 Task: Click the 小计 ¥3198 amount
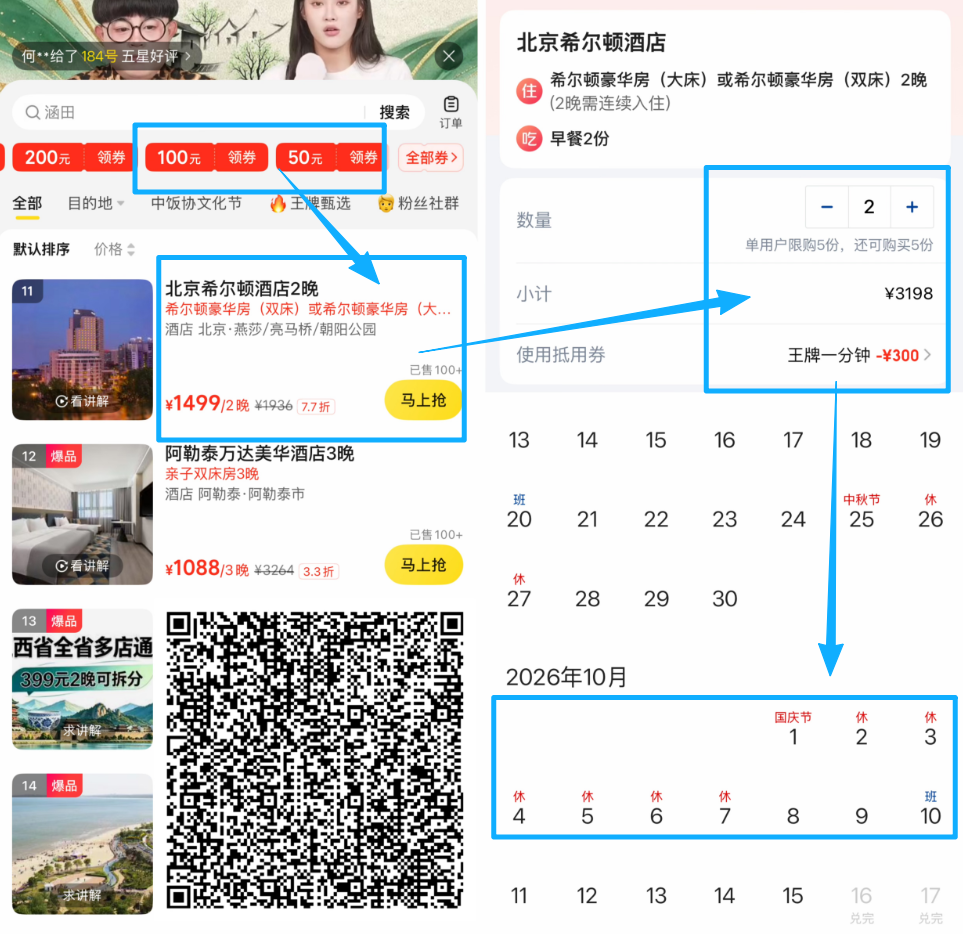908,294
